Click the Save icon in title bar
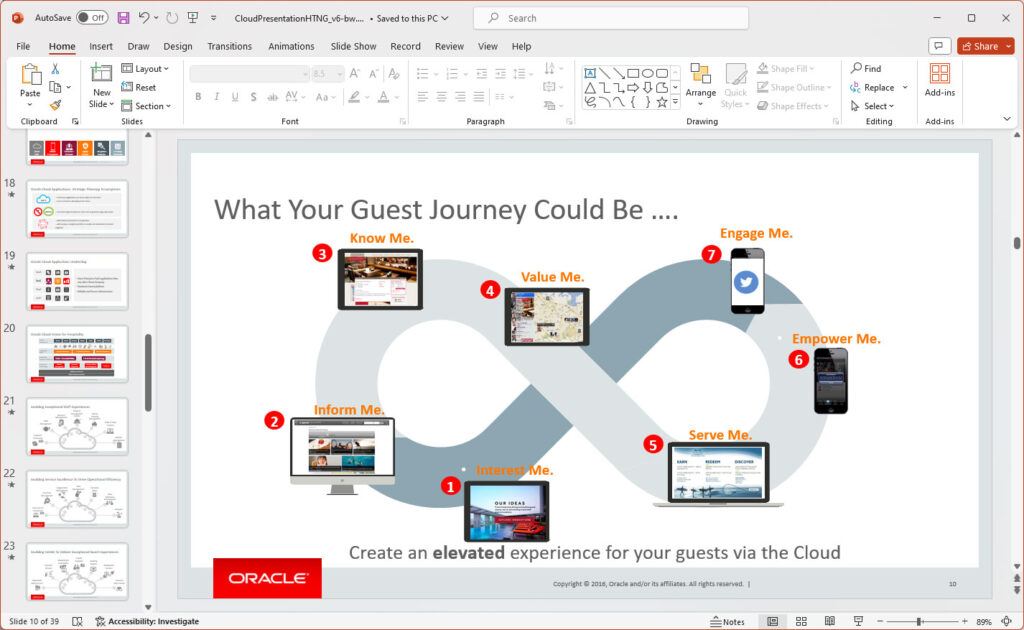 pos(123,18)
